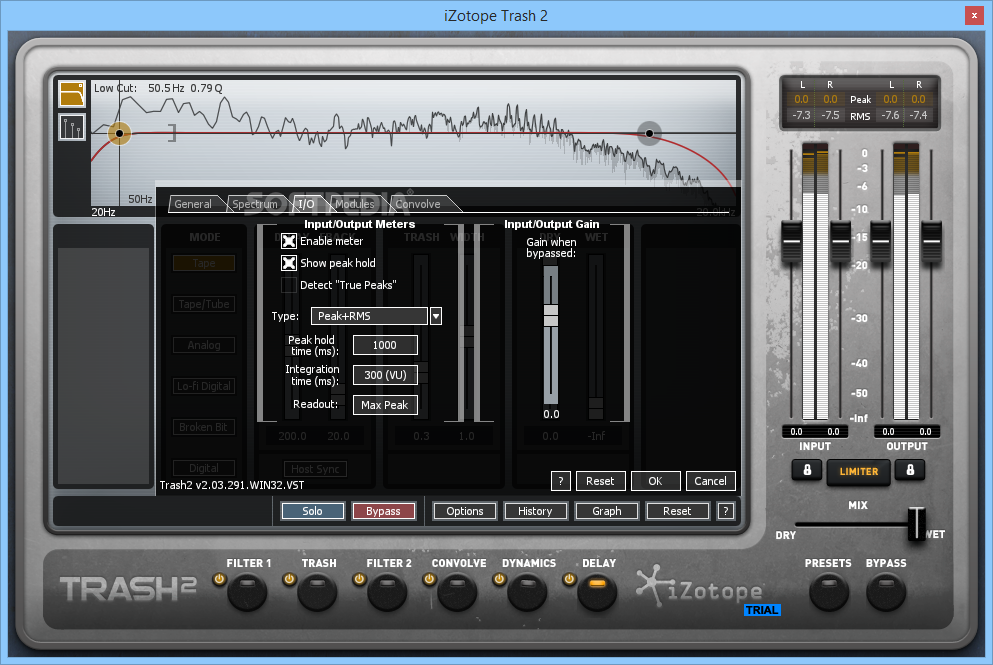Open the Options button
Viewport: 993px width, 665px height.
coord(464,511)
